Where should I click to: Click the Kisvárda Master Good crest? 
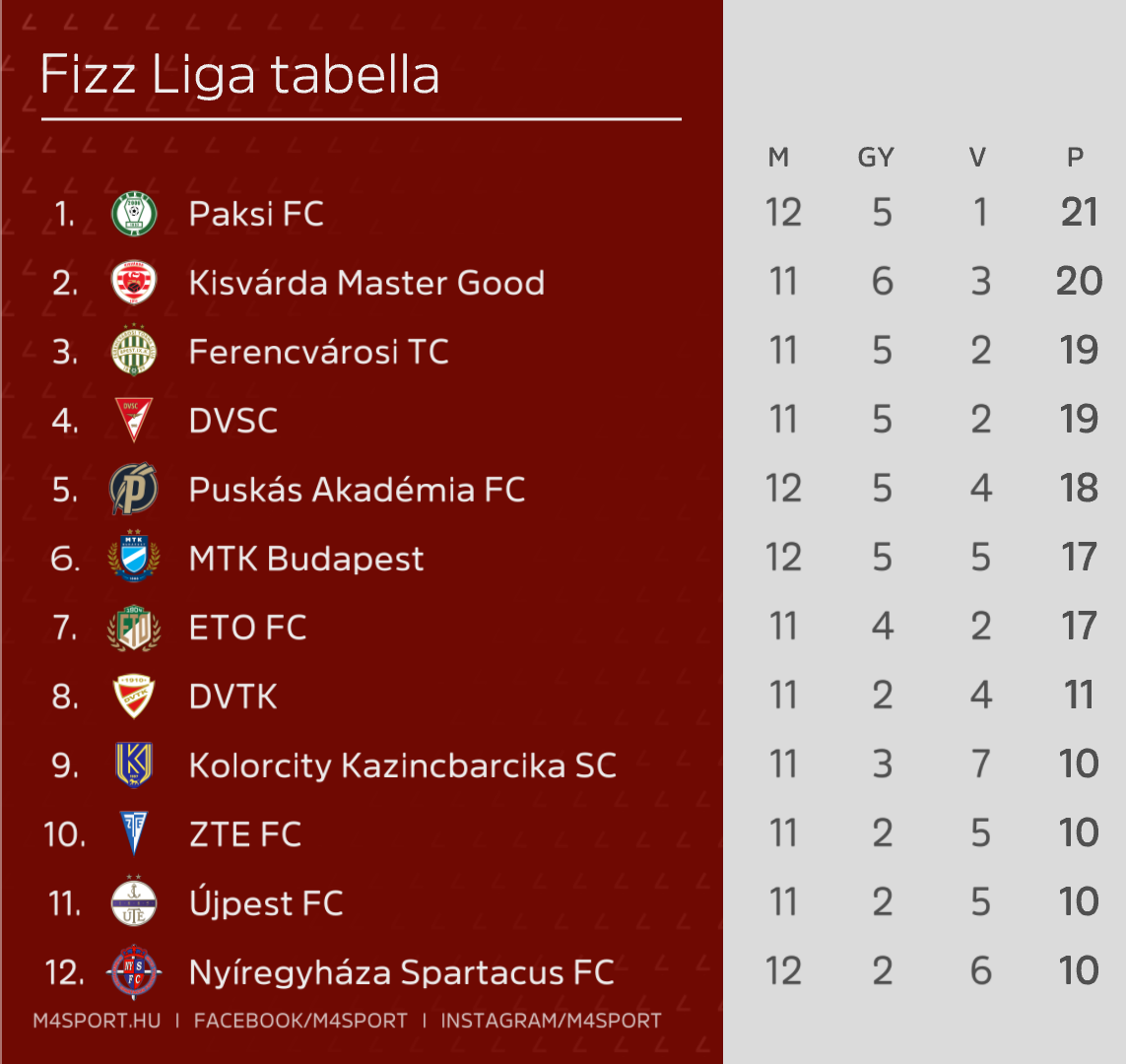point(134,283)
